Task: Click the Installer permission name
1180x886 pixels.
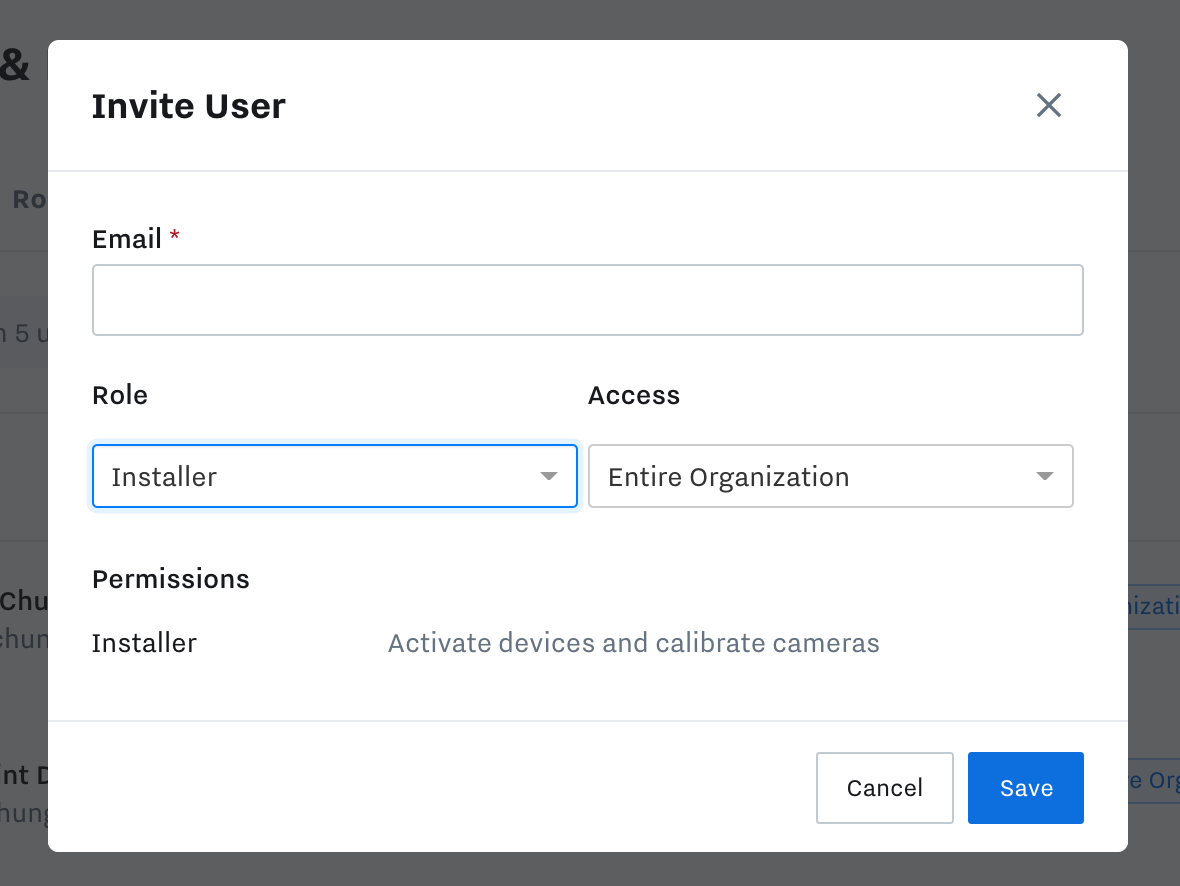Action: [x=144, y=643]
